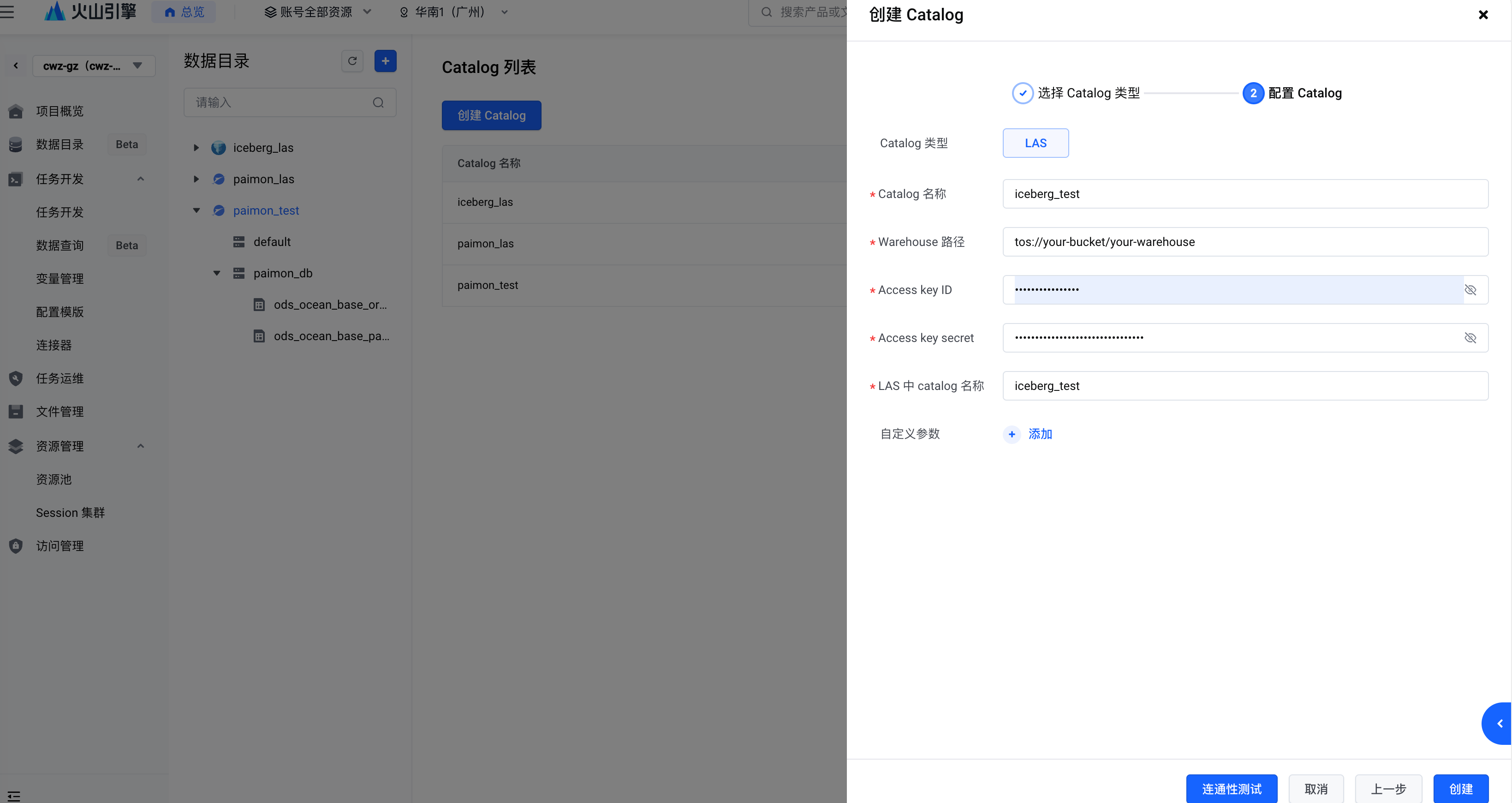Screen dimensions: 1512x803
Task: Reveal the Access key secret value
Action: (x=1470, y=338)
